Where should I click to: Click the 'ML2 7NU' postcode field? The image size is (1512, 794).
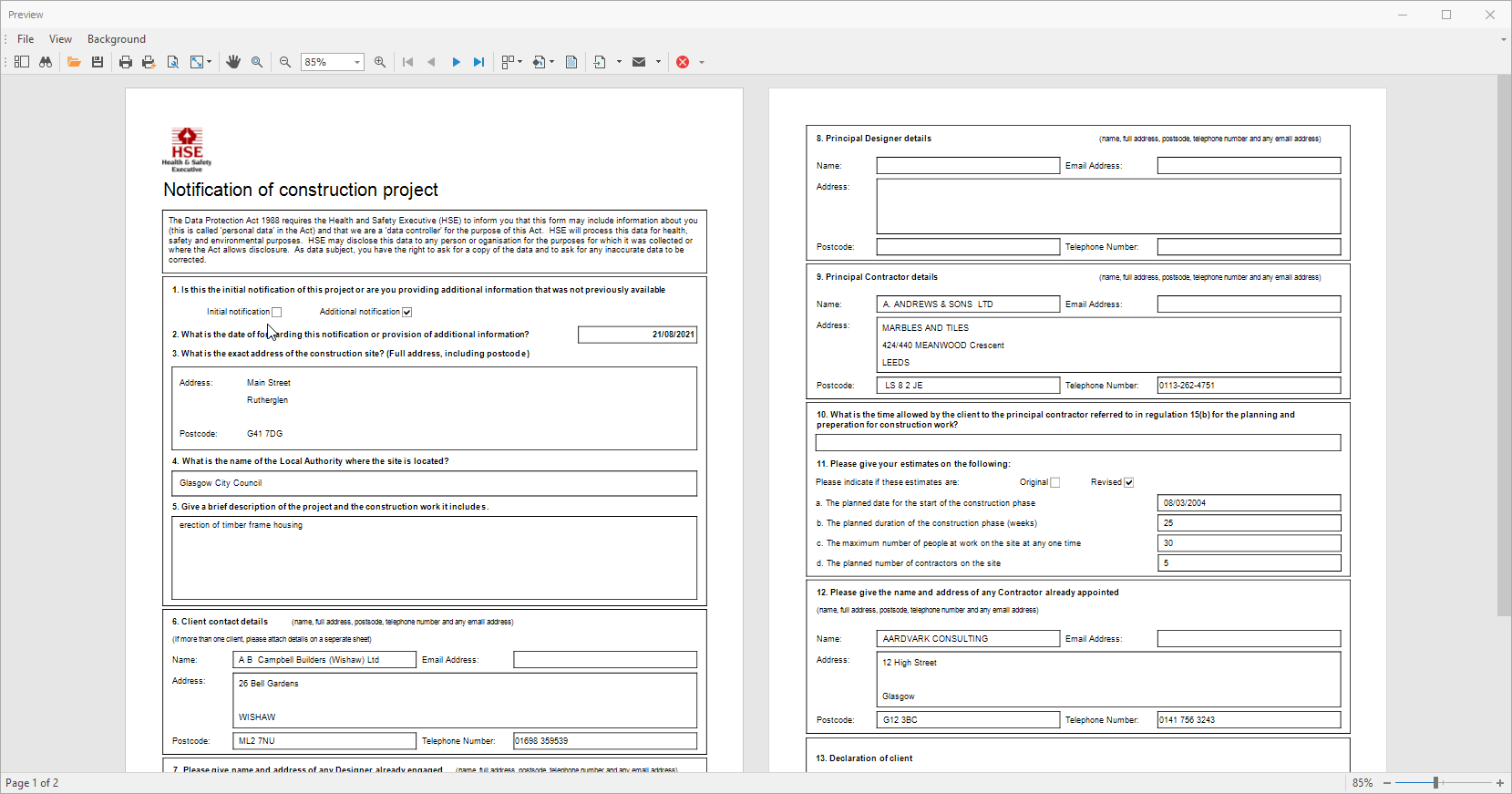coord(324,741)
